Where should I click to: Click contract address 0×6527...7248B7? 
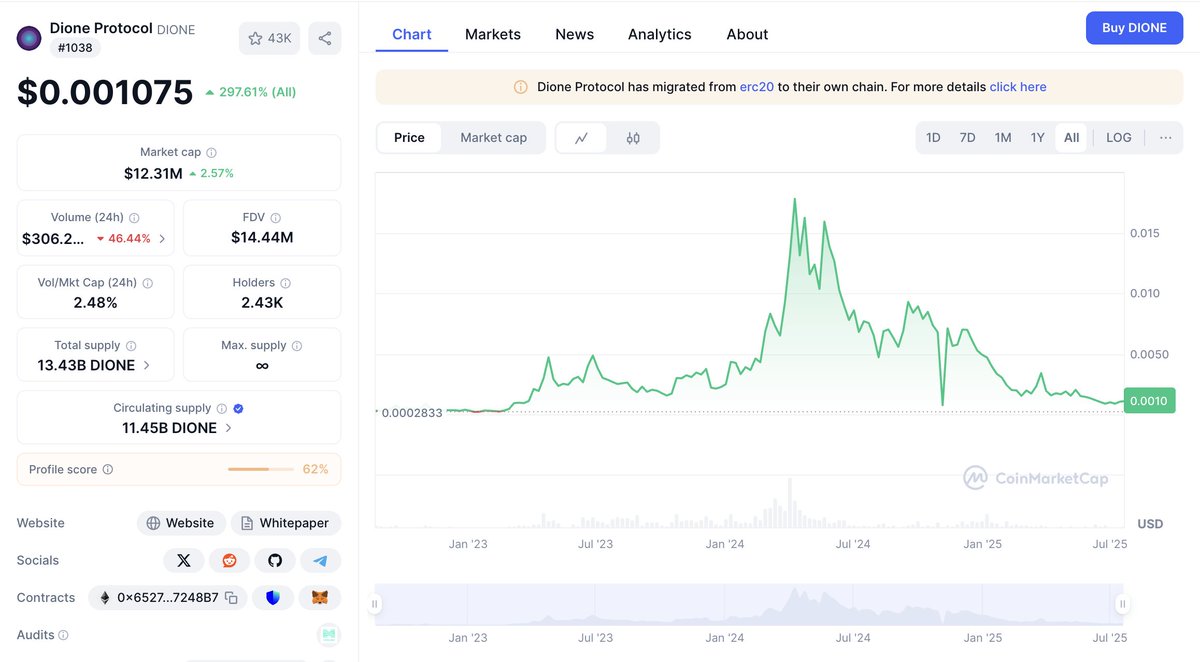(x=167, y=598)
